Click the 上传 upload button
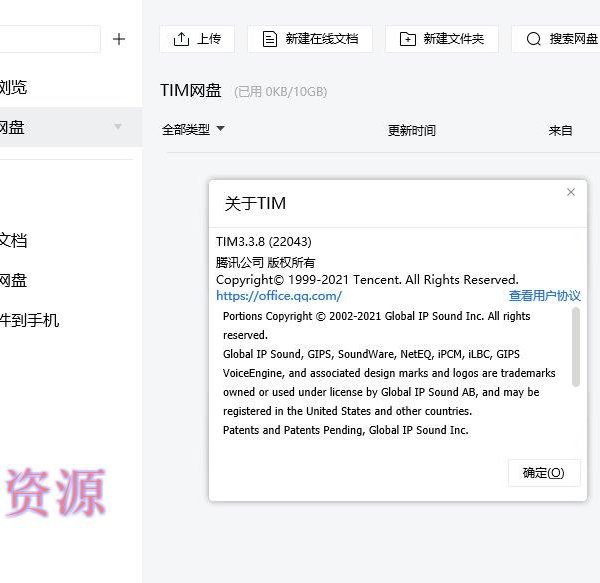This screenshot has height=583, width=600. (197, 39)
